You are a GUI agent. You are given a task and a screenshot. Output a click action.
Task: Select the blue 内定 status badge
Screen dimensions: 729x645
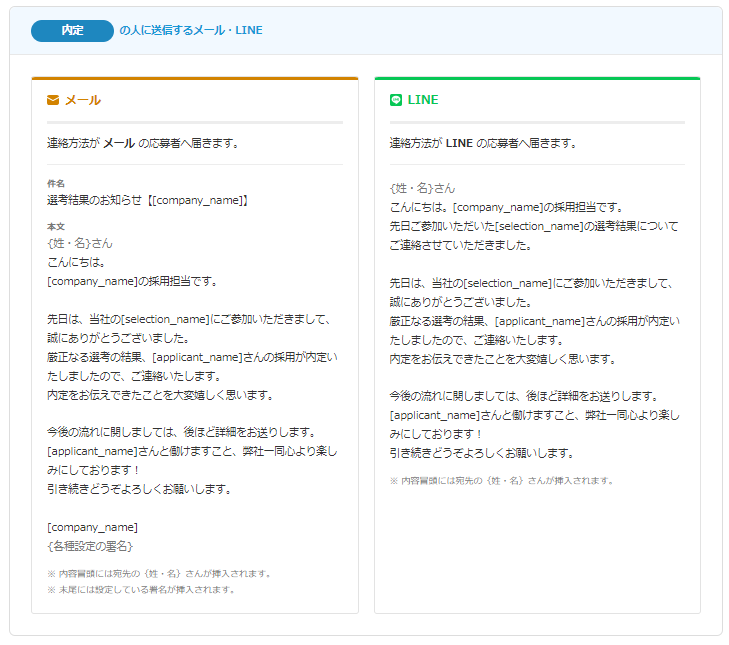click(x=72, y=31)
